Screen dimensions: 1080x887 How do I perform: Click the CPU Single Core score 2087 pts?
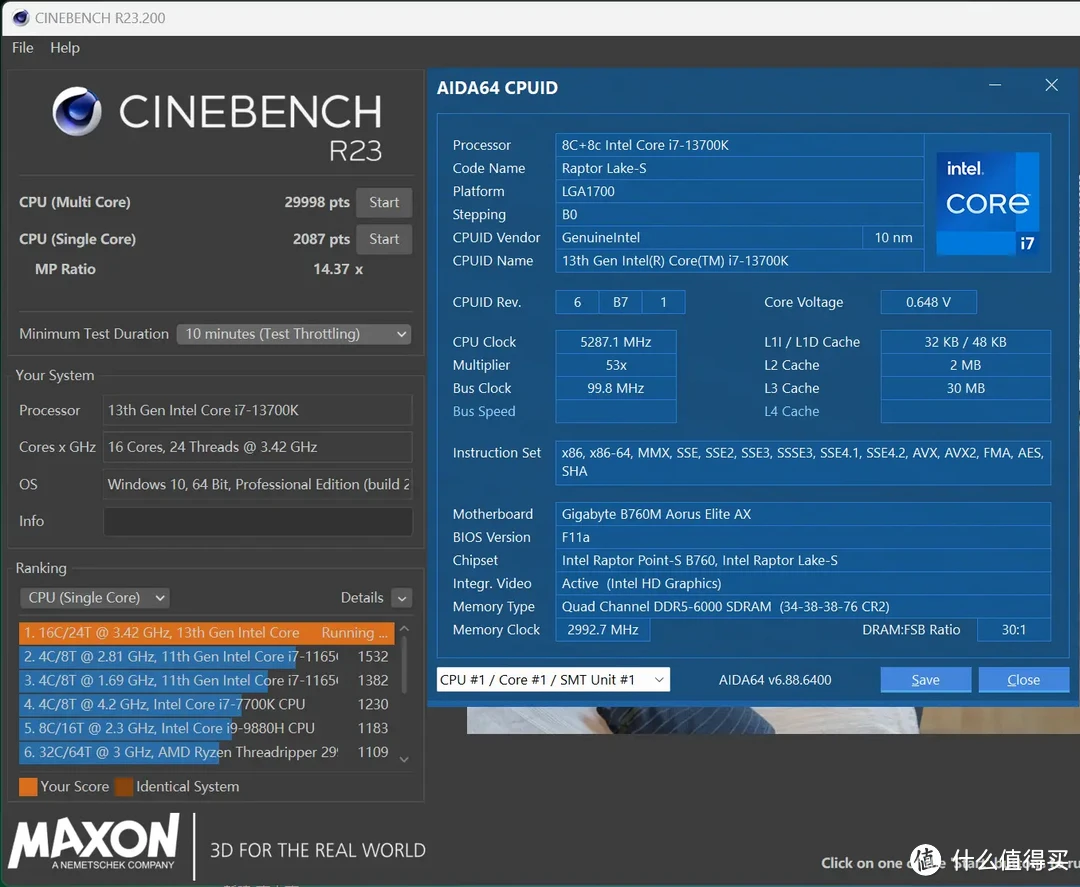(x=321, y=239)
